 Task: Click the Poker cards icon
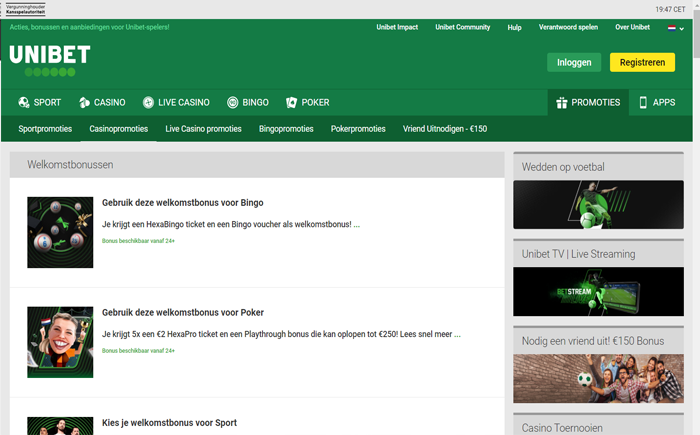tap(292, 102)
